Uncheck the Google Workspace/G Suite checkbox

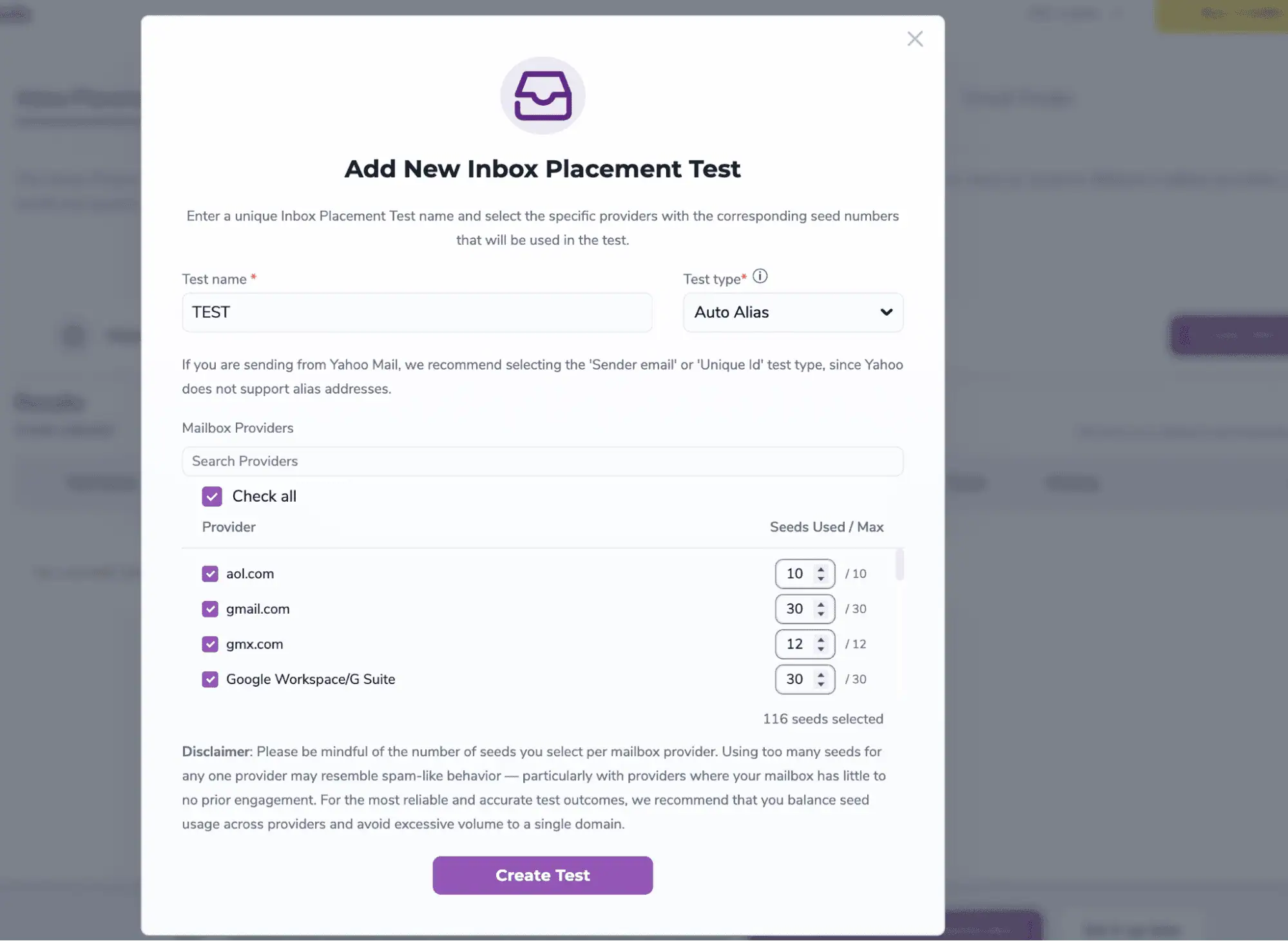click(x=210, y=679)
